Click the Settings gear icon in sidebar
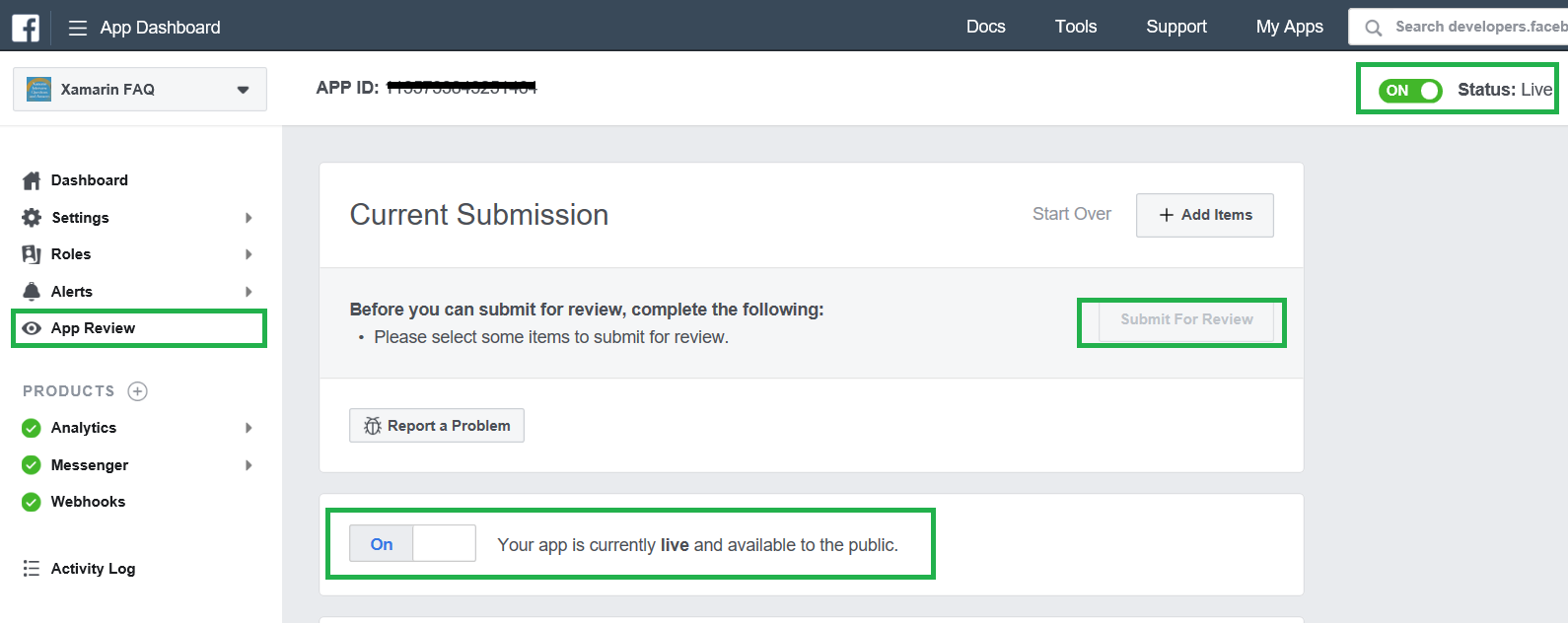 click(x=32, y=218)
